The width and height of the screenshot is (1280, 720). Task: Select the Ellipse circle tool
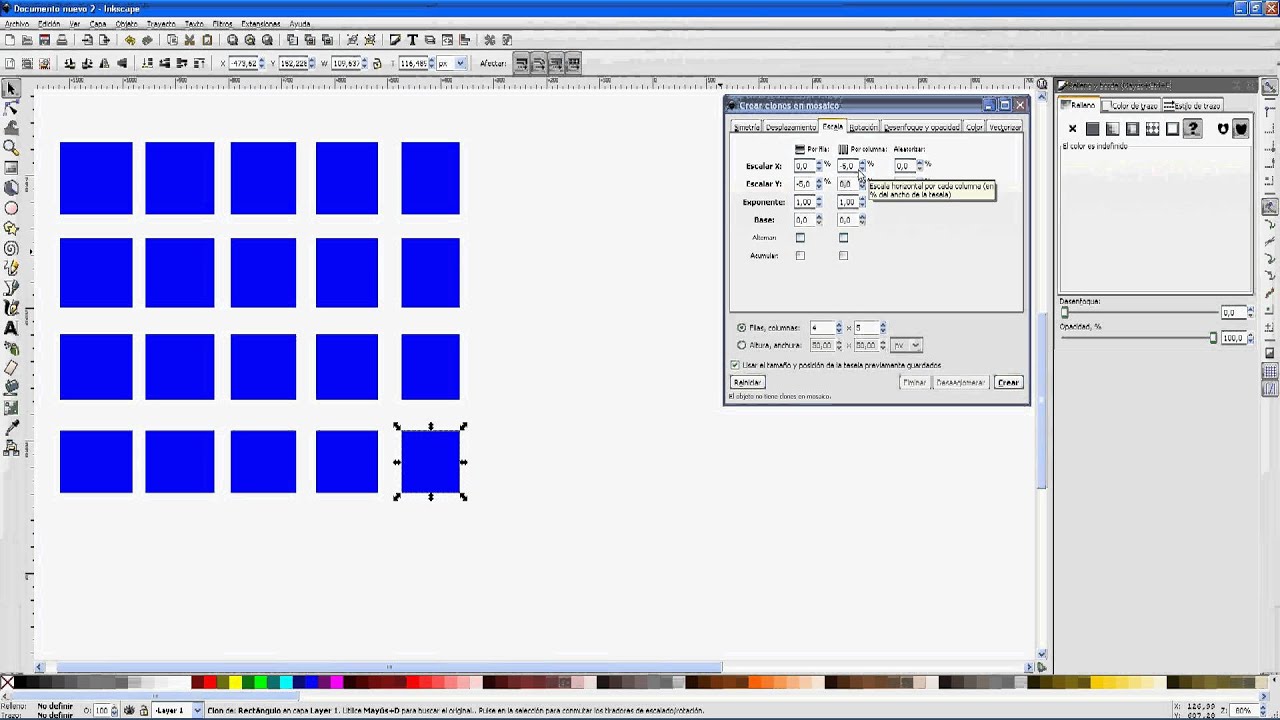11,208
